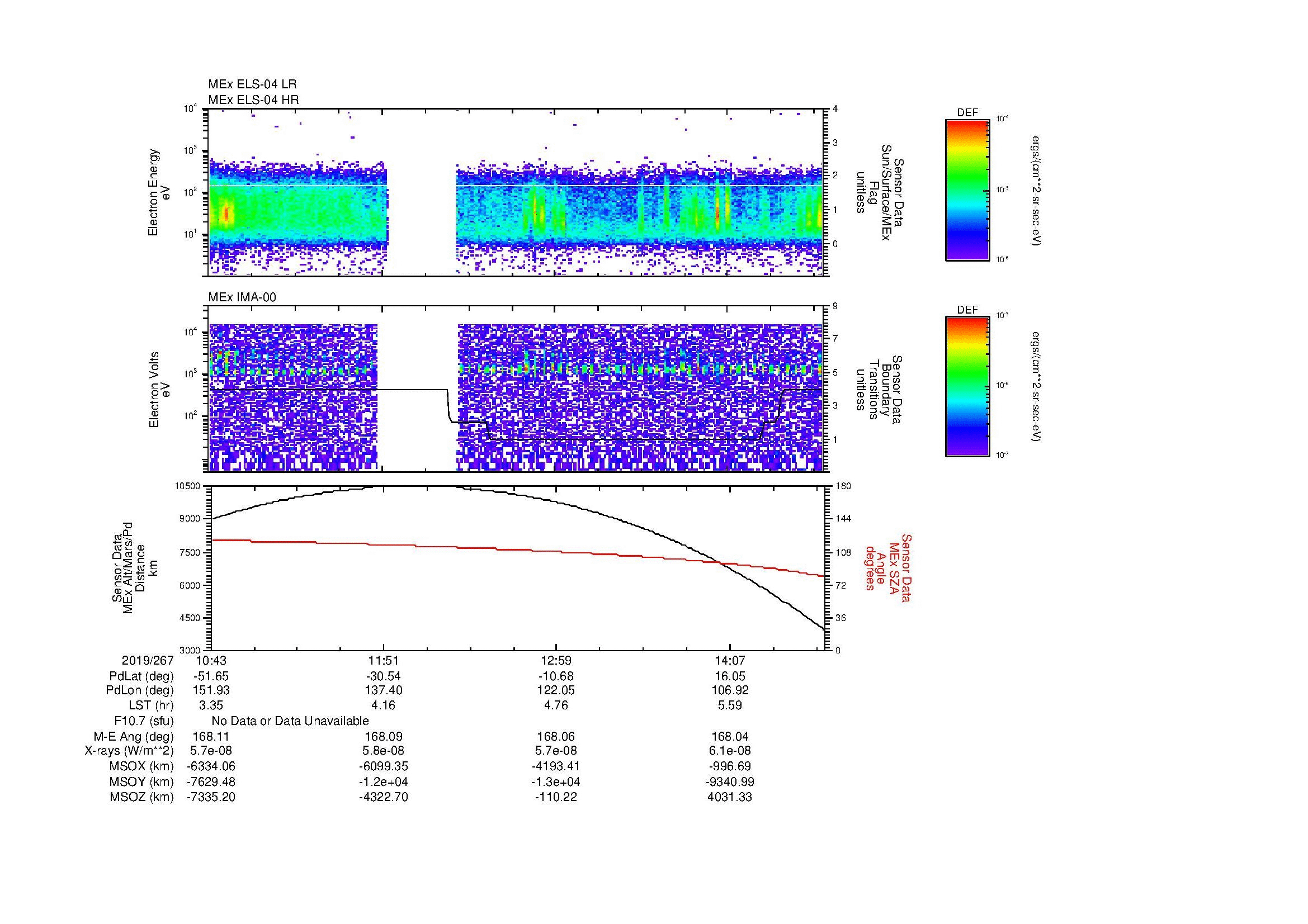The image size is (1308, 924).
Task: Click the 'PdLat (deg)' row label
Action: (x=141, y=676)
